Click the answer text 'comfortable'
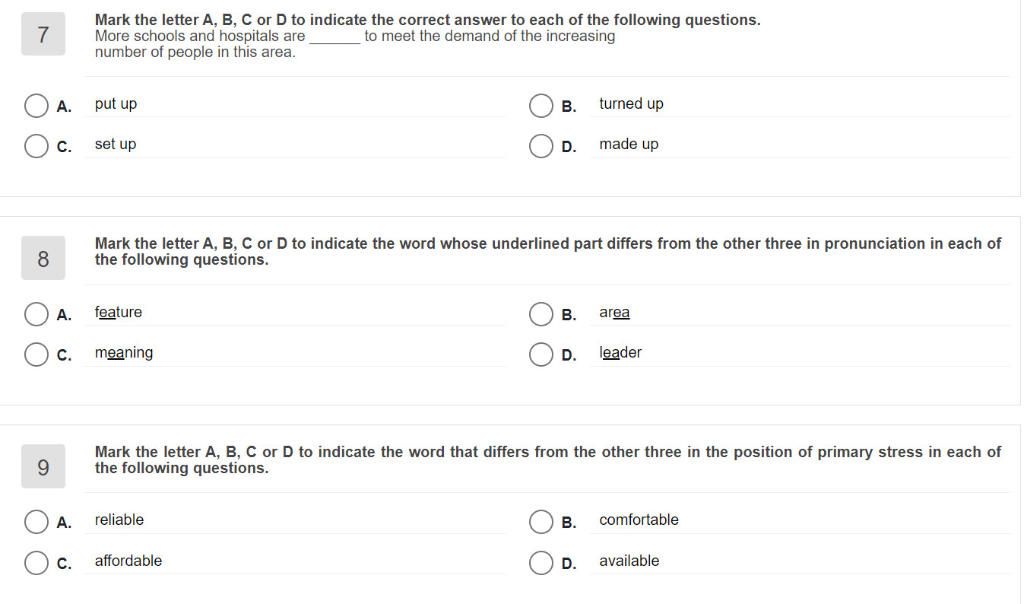The width and height of the screenshot is (1024, 604). (x=639, y=520)
